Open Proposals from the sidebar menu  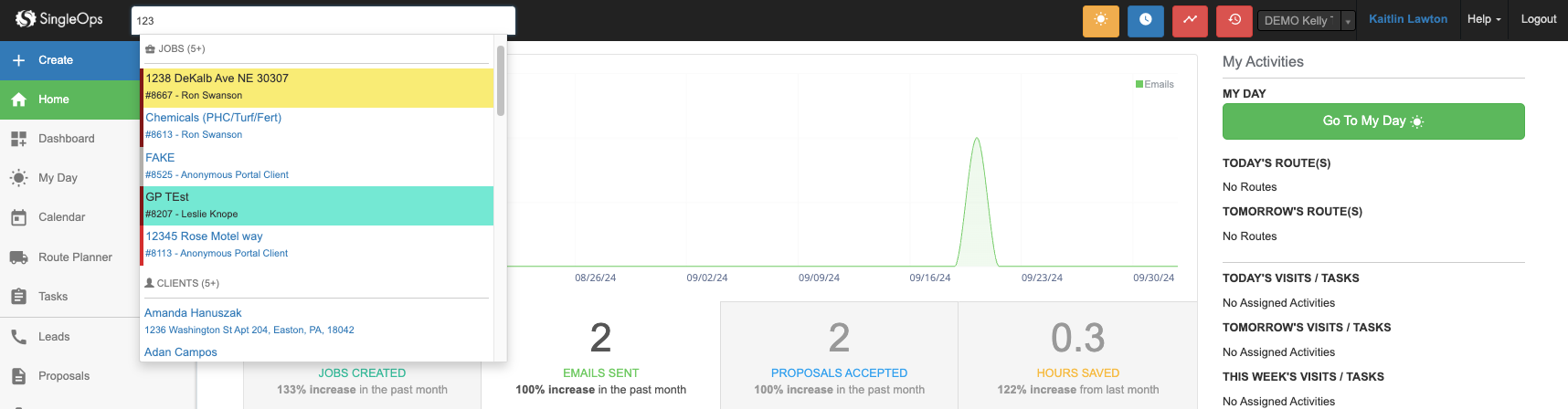click(63, 376)
